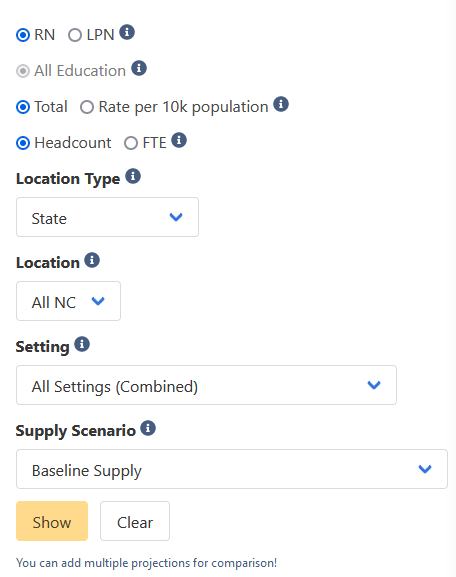Open the All Settings (Combined) dropdown

point(206,385)
